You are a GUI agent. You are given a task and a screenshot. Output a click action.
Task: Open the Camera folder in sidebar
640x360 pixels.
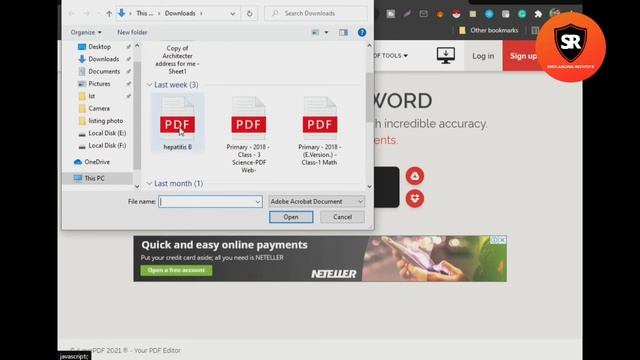[x=99, y=108]
